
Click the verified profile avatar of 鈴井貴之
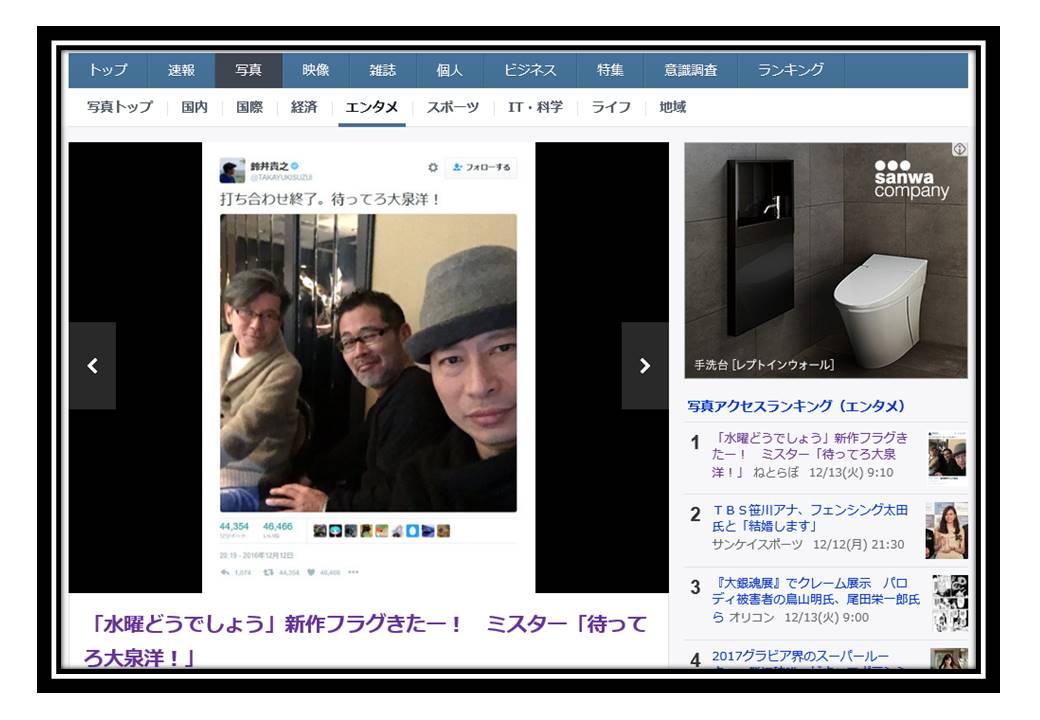click(232, 170)
